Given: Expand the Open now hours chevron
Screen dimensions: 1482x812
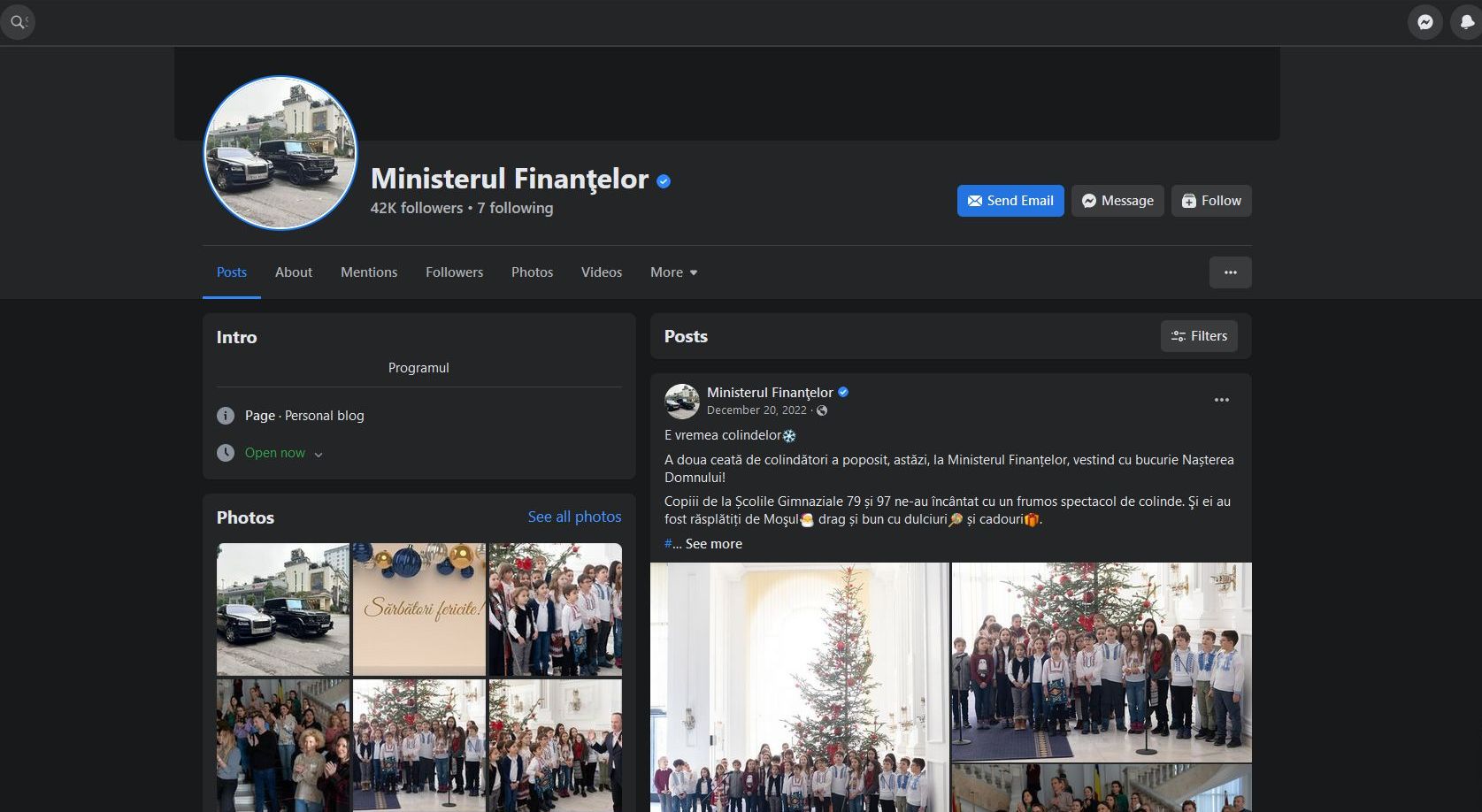Looking at the screenshot, I should pyautogui.click(x=319, y=454).
